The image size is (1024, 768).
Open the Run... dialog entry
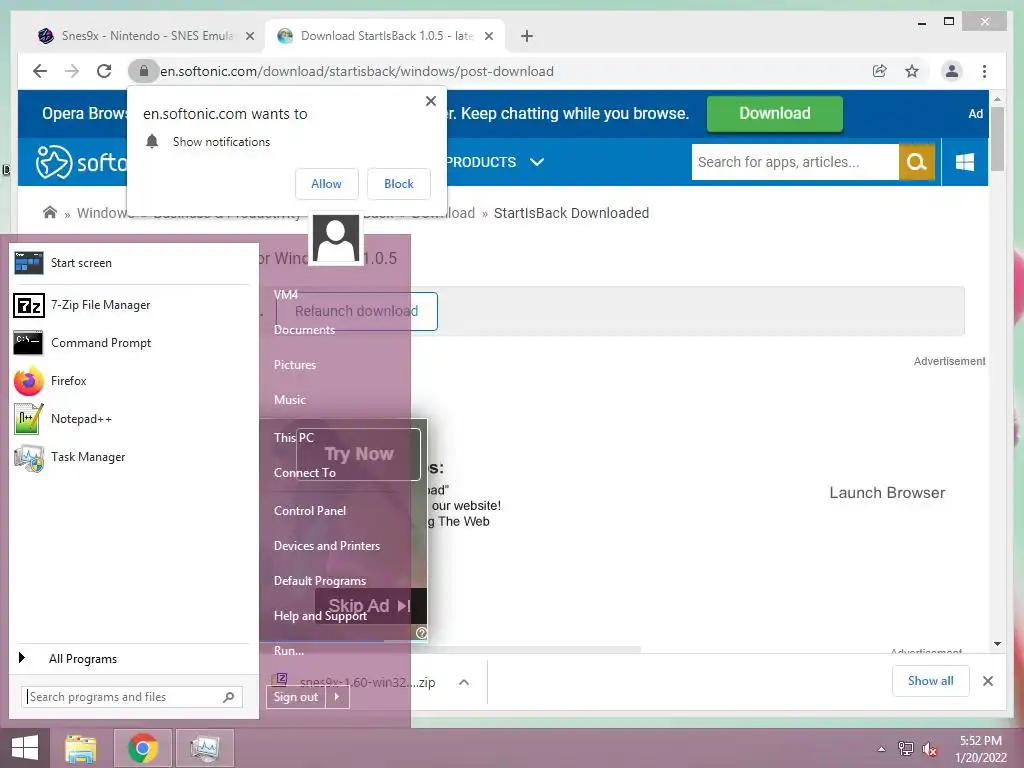pos(289,650)
